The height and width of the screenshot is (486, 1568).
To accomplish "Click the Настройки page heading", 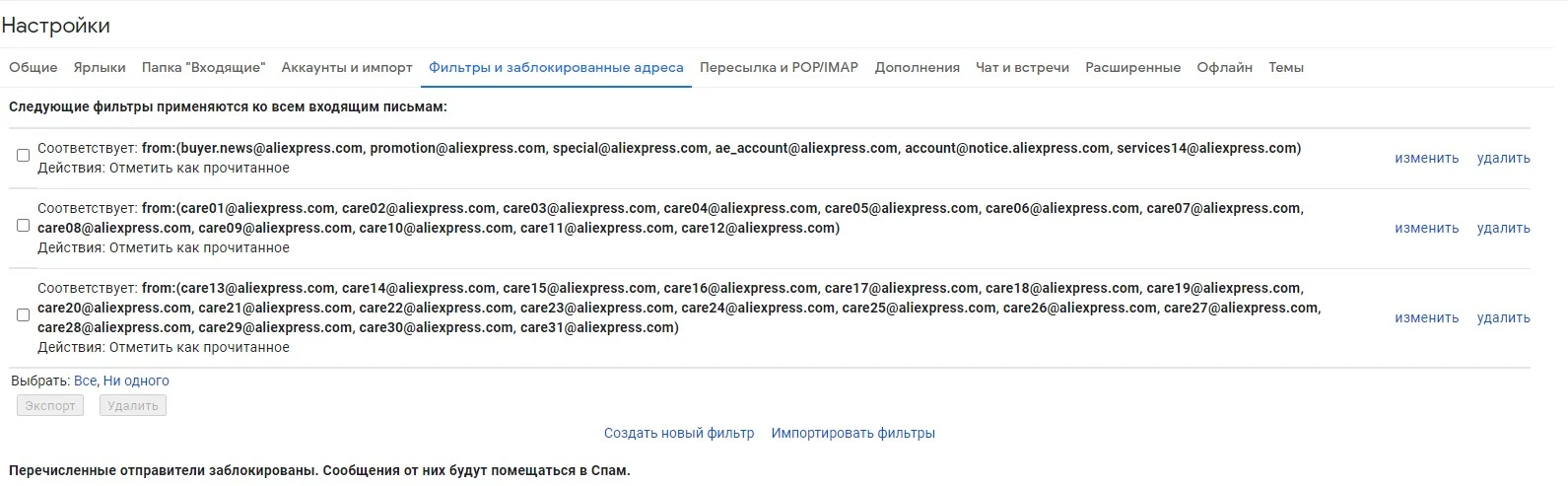I will (56, 26).
